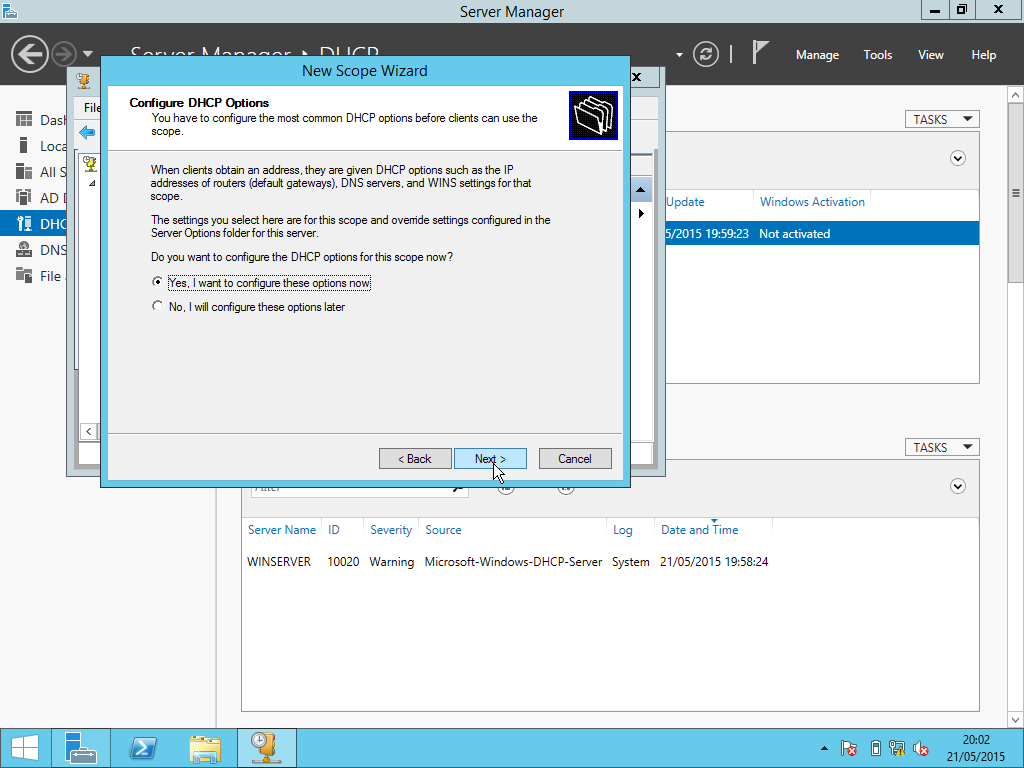Click the right-pointing arrow in DHCP console
The width and height of the screenshot is (1024, 768).
(x=641, y=214)
